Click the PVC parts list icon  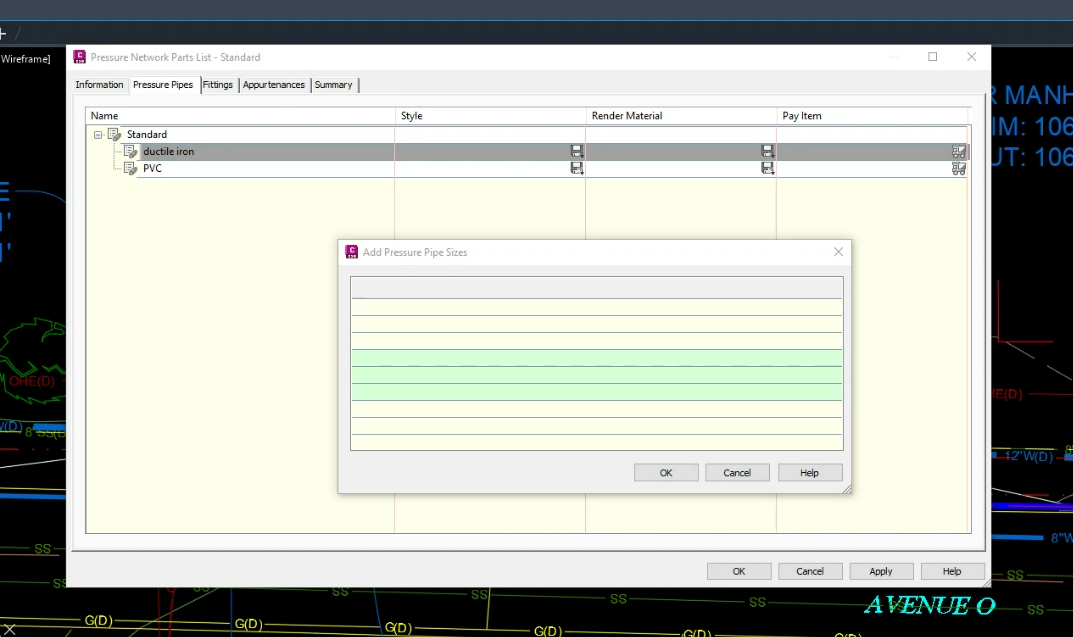point(131,168)
